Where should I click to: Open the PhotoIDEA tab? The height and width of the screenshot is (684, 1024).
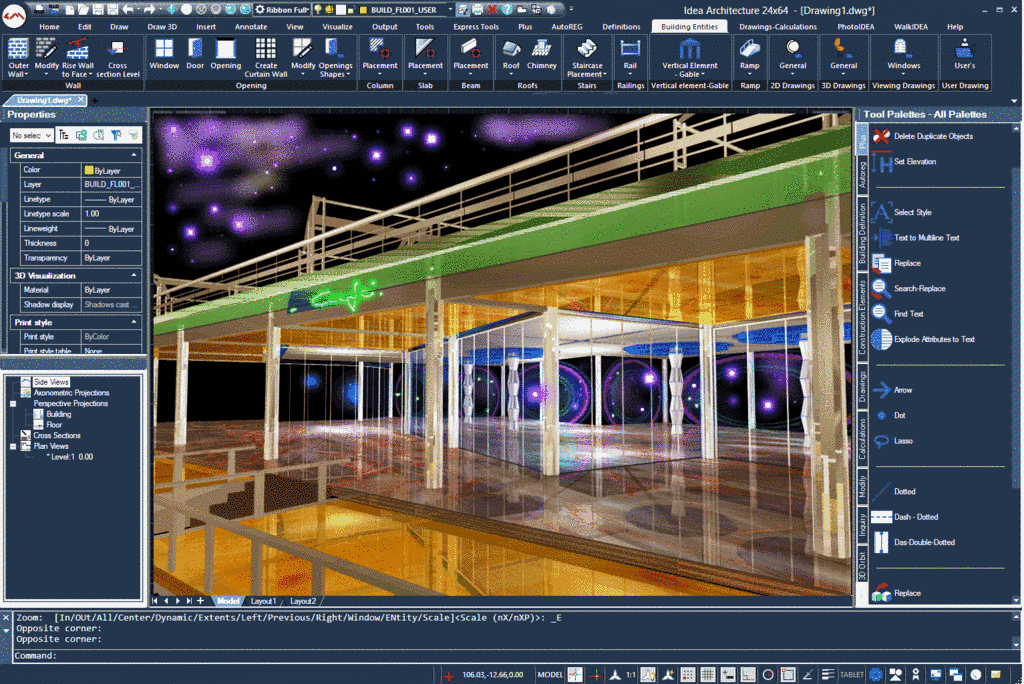[x=856, y=27]
